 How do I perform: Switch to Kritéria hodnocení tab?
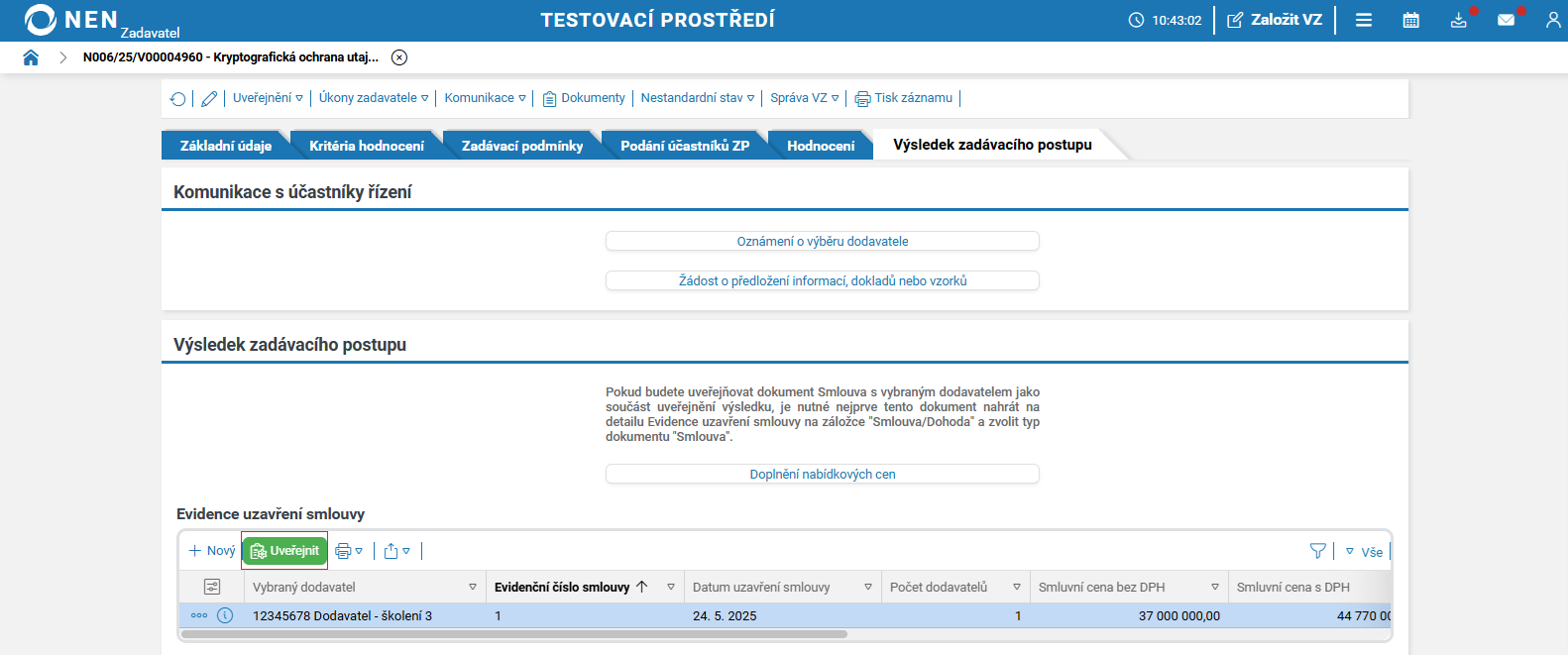pos(367,146)
